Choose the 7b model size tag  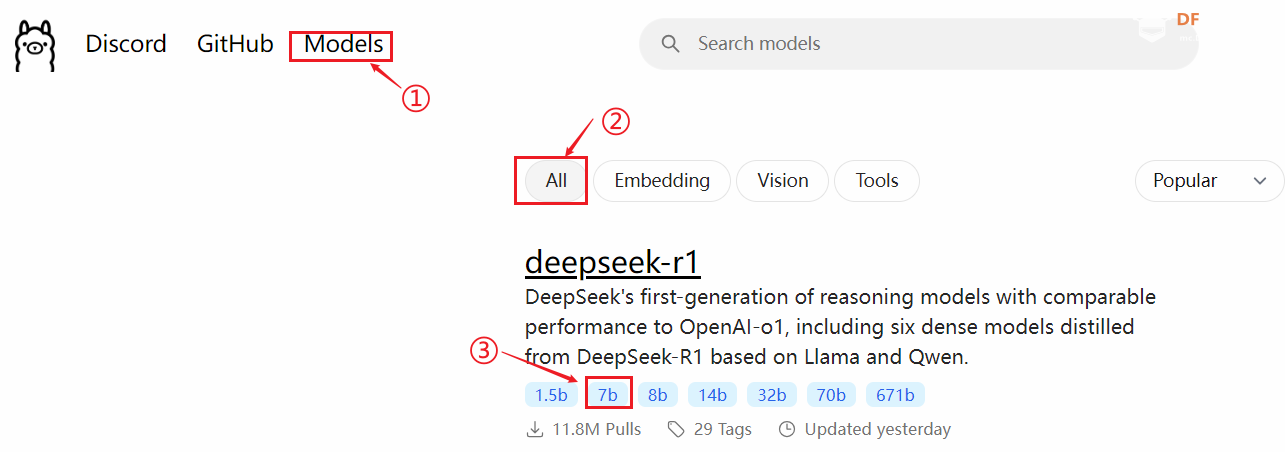[608, 395]
